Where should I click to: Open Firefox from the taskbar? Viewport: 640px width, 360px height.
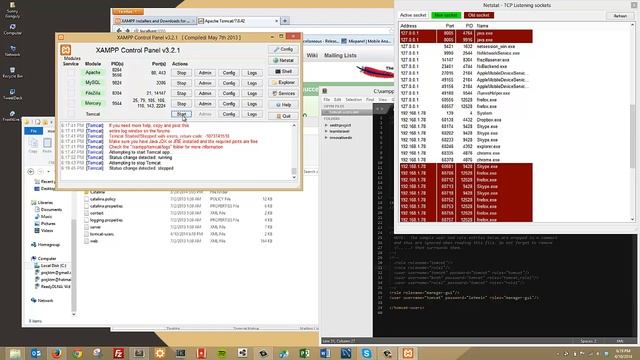56,353
